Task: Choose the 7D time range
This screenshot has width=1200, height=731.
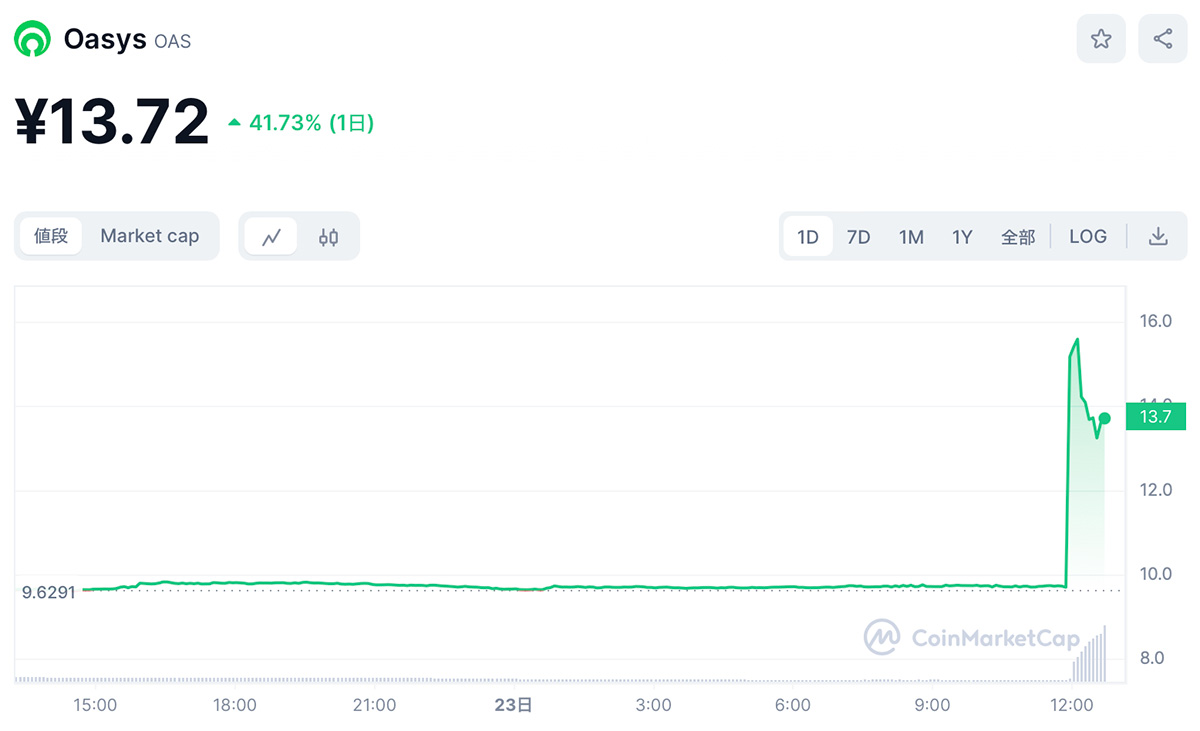Action: coord(859,237)
